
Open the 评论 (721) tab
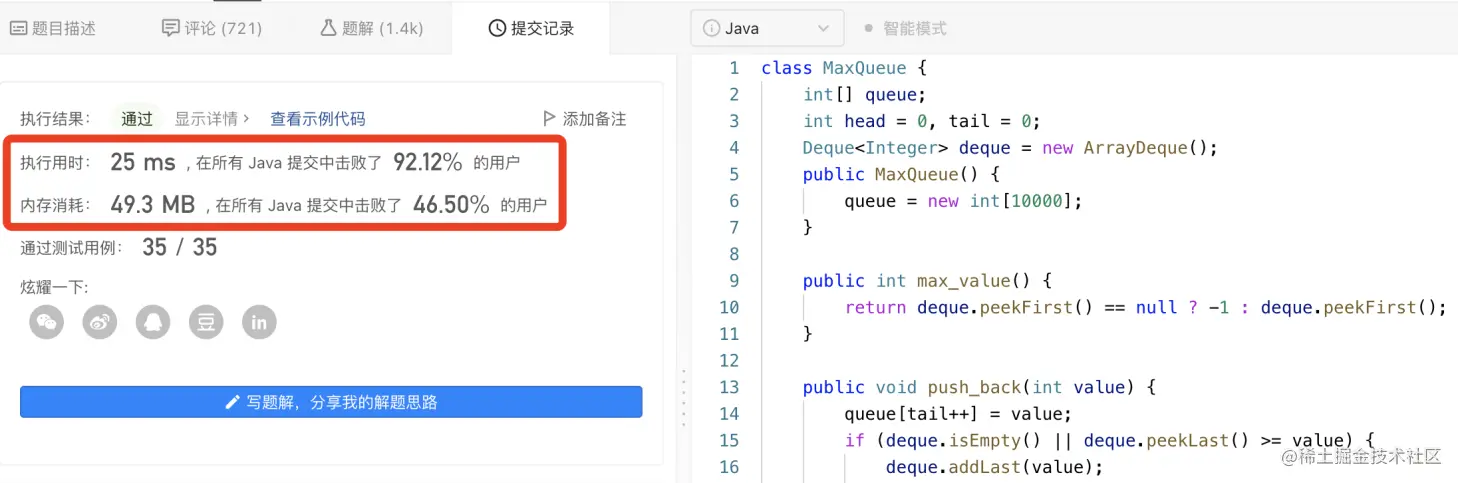(212, 28)
